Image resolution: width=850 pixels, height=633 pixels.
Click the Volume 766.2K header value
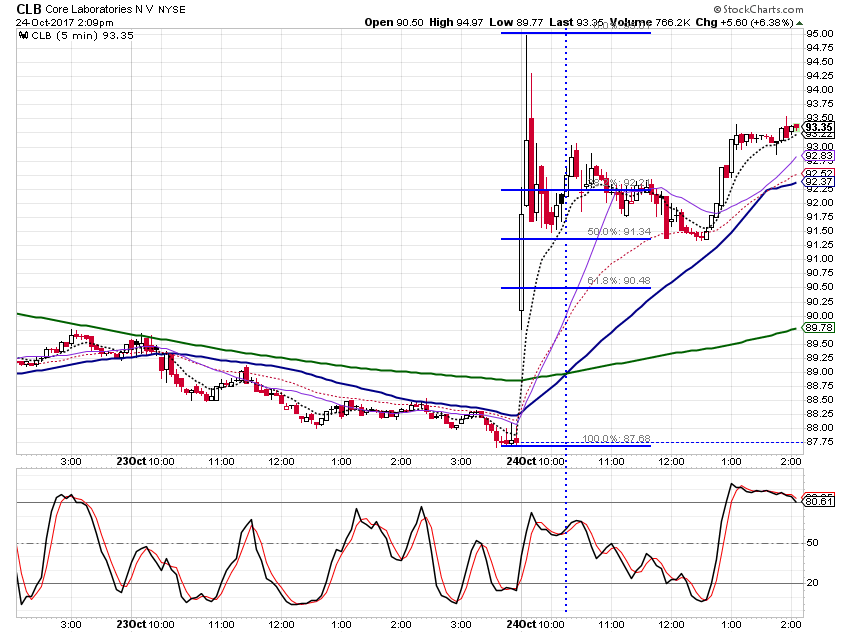coord(649,22)
